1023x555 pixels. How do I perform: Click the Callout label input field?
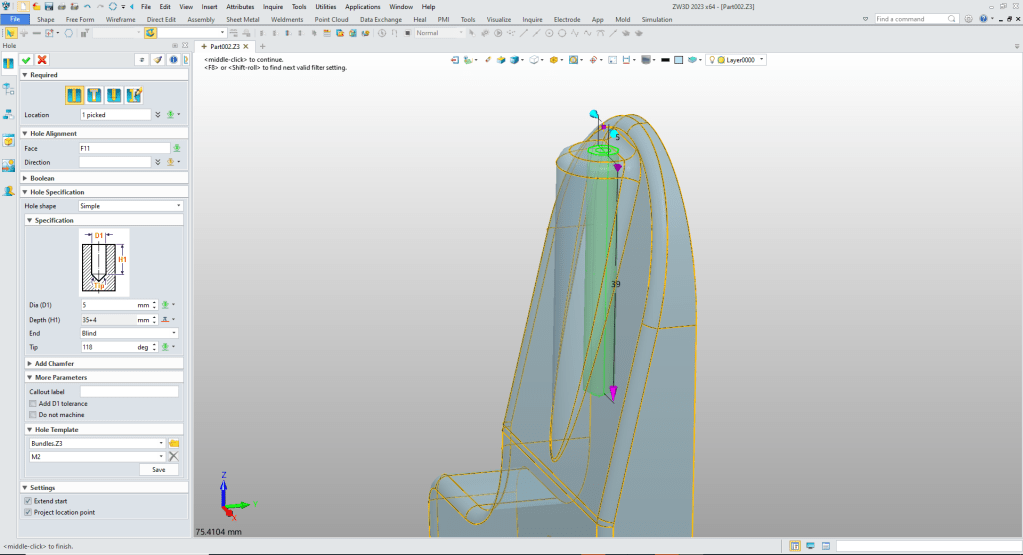(129, 392)
